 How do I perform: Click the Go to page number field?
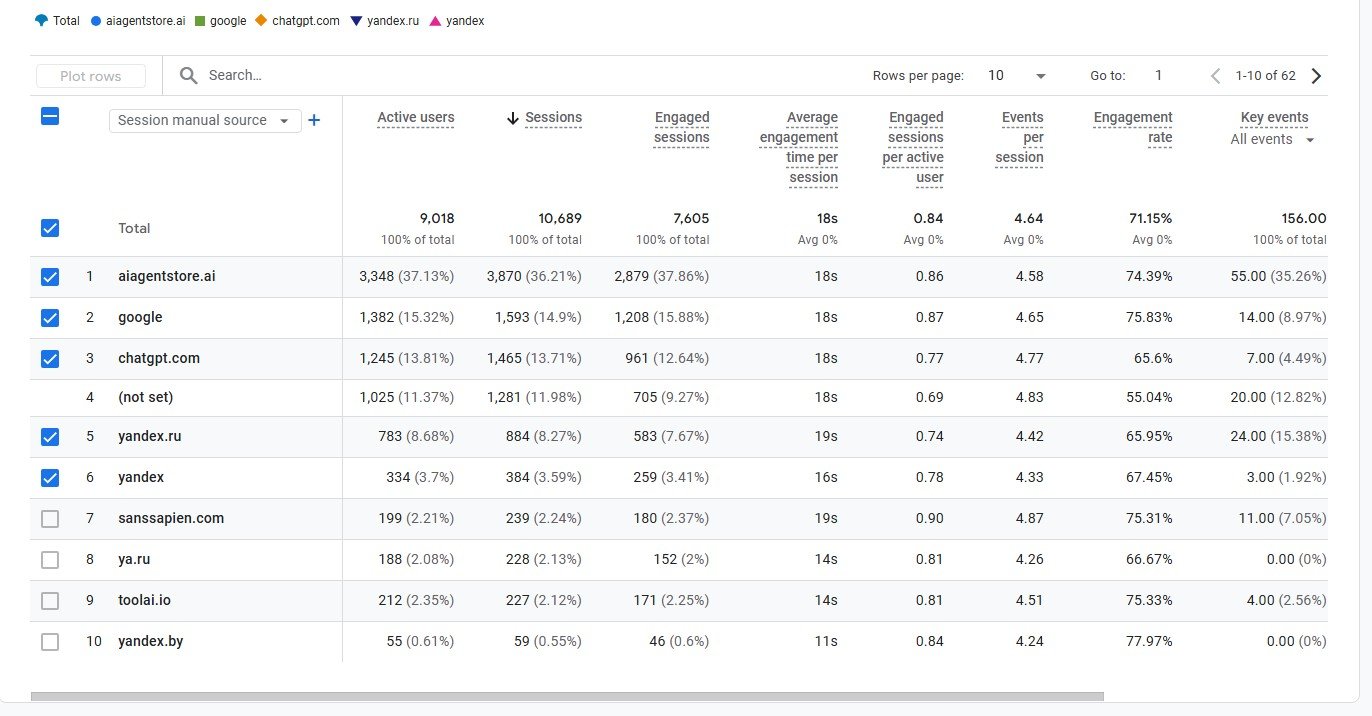pos(1159,76)
